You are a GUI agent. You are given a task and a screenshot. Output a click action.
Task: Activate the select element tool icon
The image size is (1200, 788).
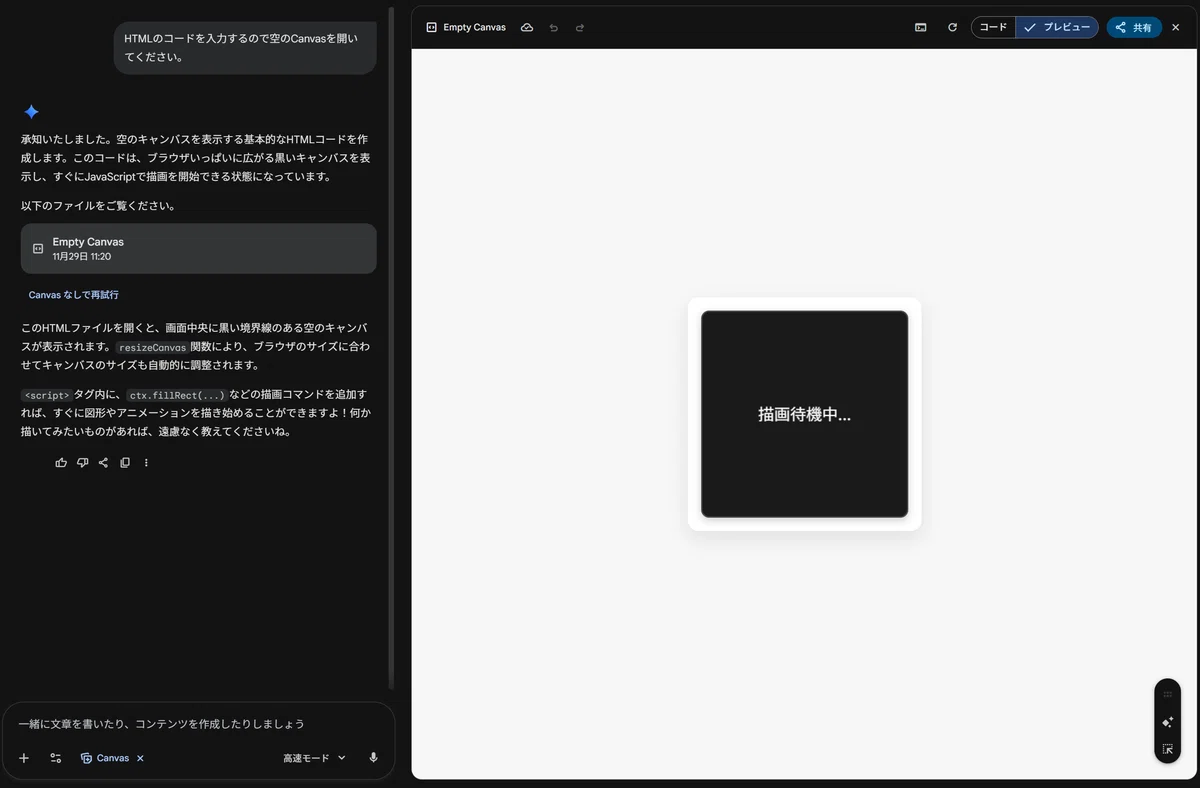1167,749
